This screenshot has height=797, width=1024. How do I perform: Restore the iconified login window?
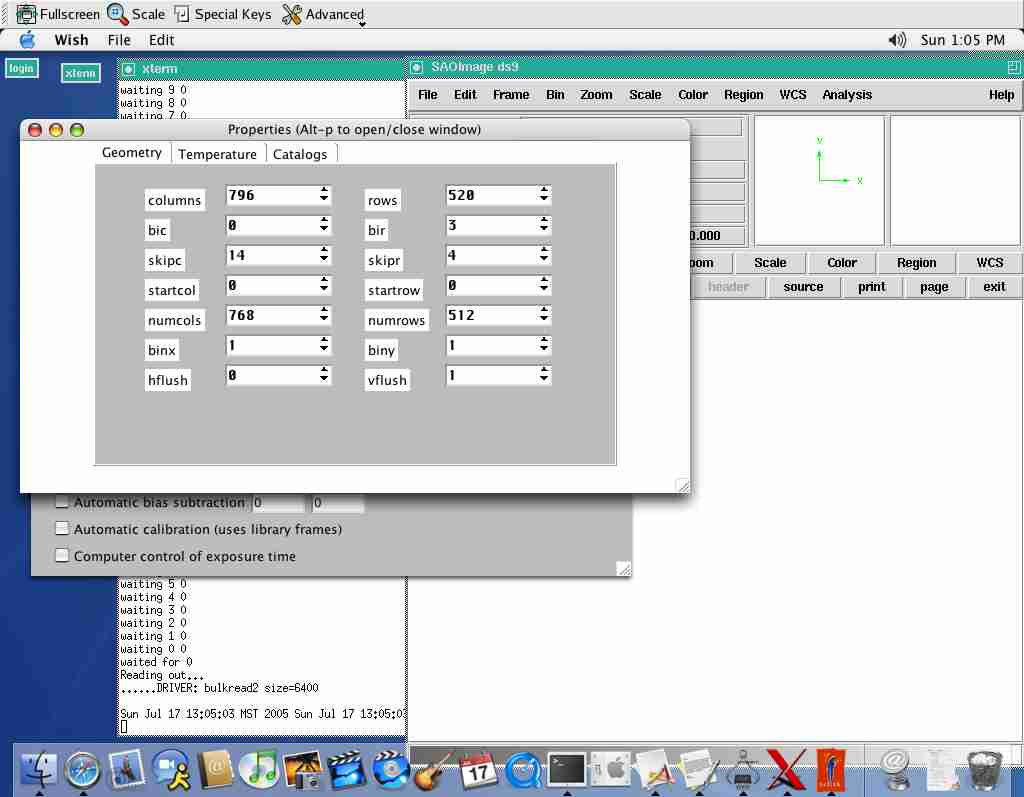pyautogui.click(x=22, y=68)
